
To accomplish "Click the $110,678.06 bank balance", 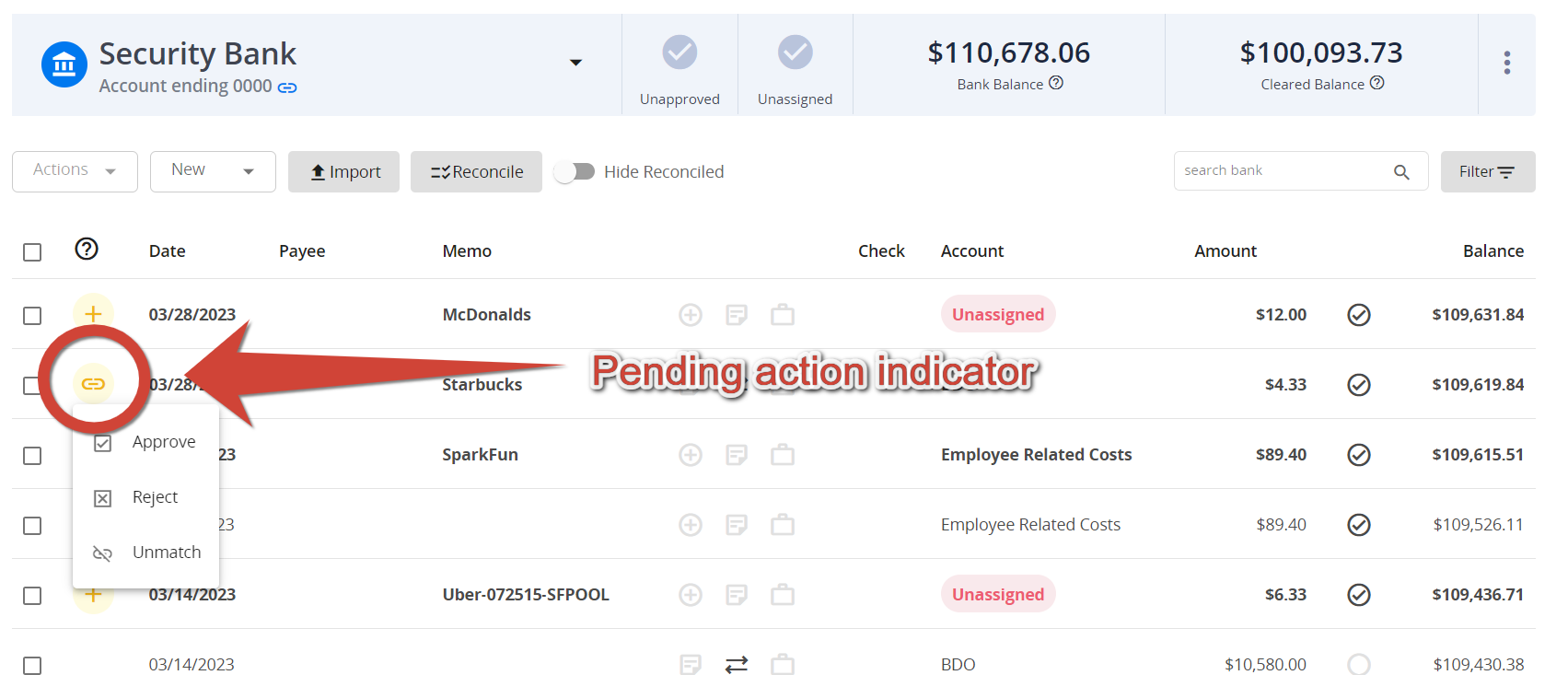I will pyautogui.click(x=1008, y=52).
